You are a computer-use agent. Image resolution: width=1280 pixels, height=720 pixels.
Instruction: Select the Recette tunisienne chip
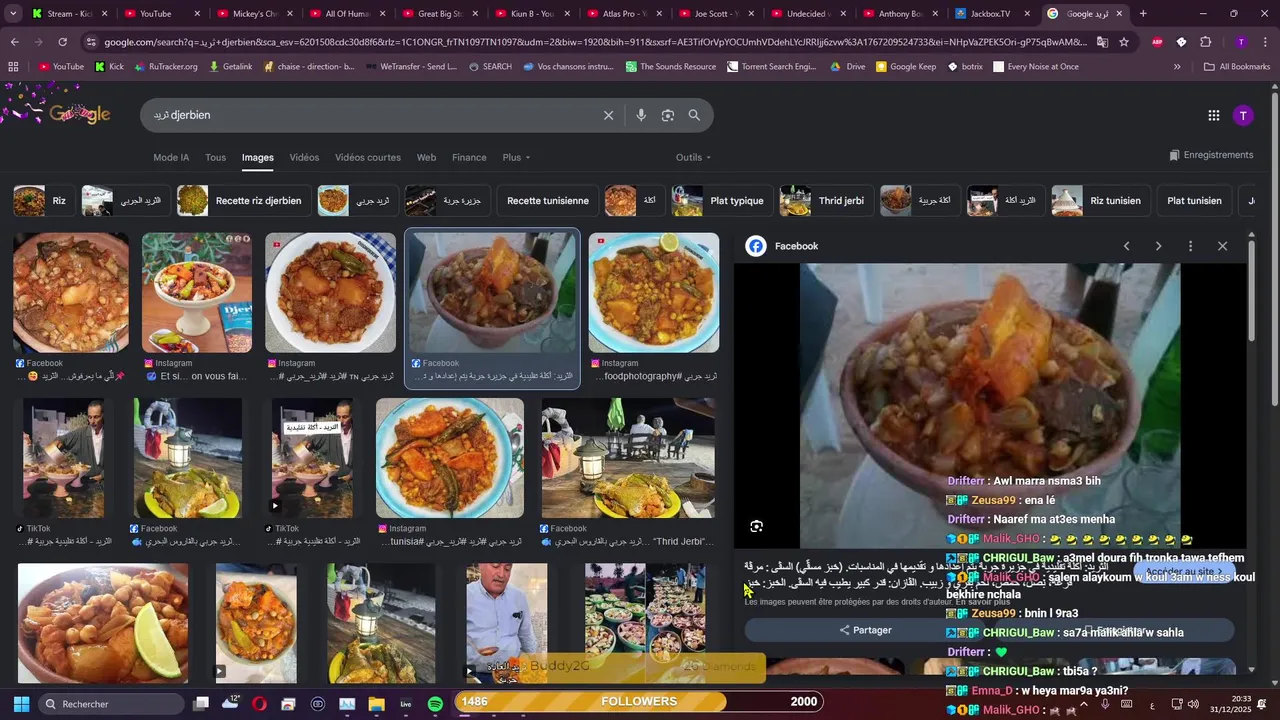[548, 201]
